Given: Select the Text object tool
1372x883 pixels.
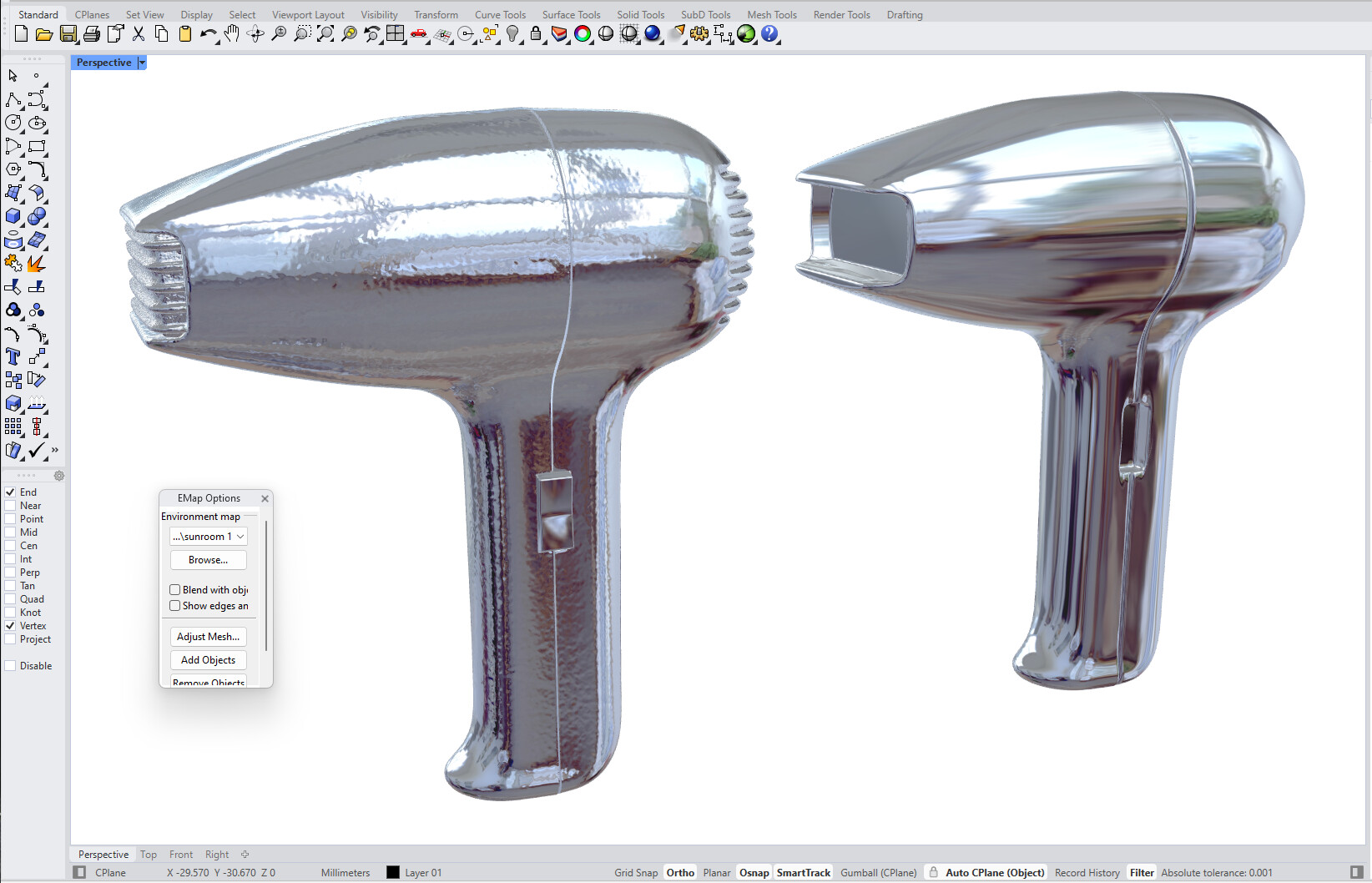Looking at the screenshot, I should (13, 357).
